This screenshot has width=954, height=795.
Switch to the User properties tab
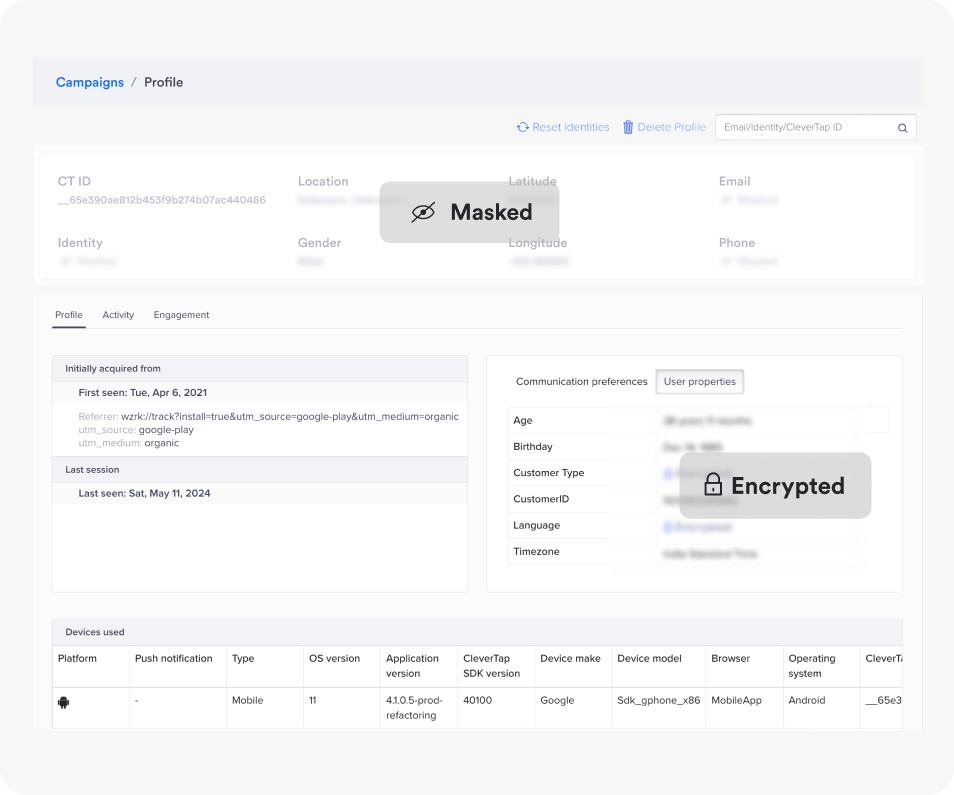[x=700, y=381]
